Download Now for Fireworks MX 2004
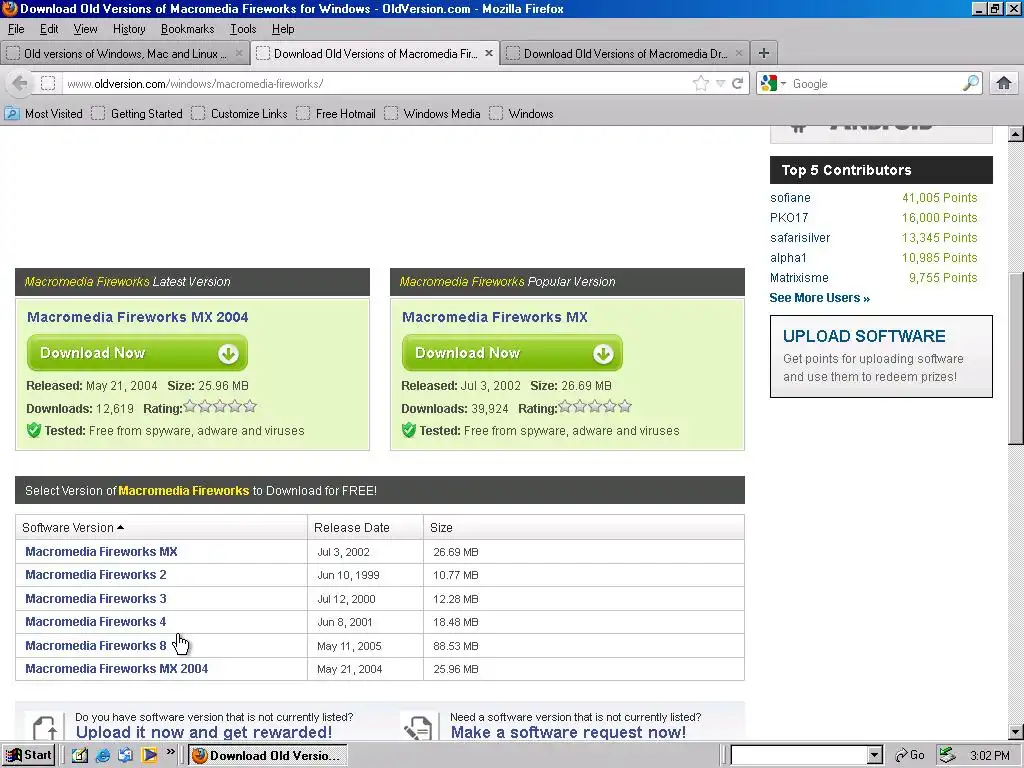 pos(137,353)
